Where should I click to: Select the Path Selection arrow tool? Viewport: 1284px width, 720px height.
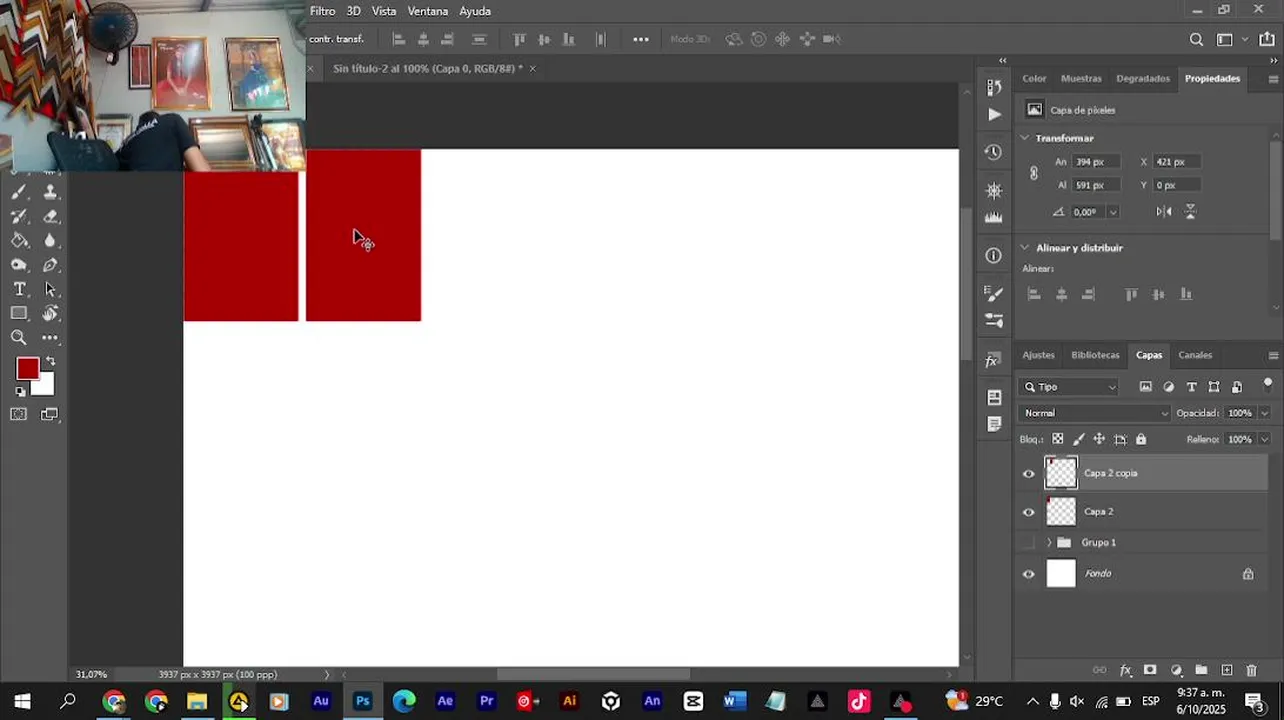[50, 289]
